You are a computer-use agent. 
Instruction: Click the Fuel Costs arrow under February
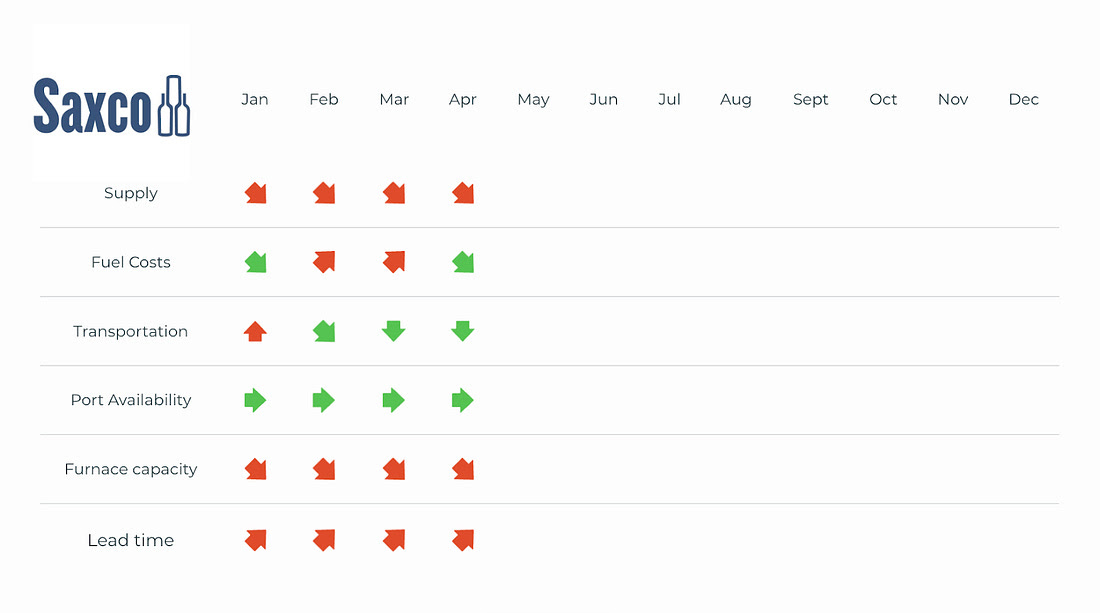pos(324,262)
